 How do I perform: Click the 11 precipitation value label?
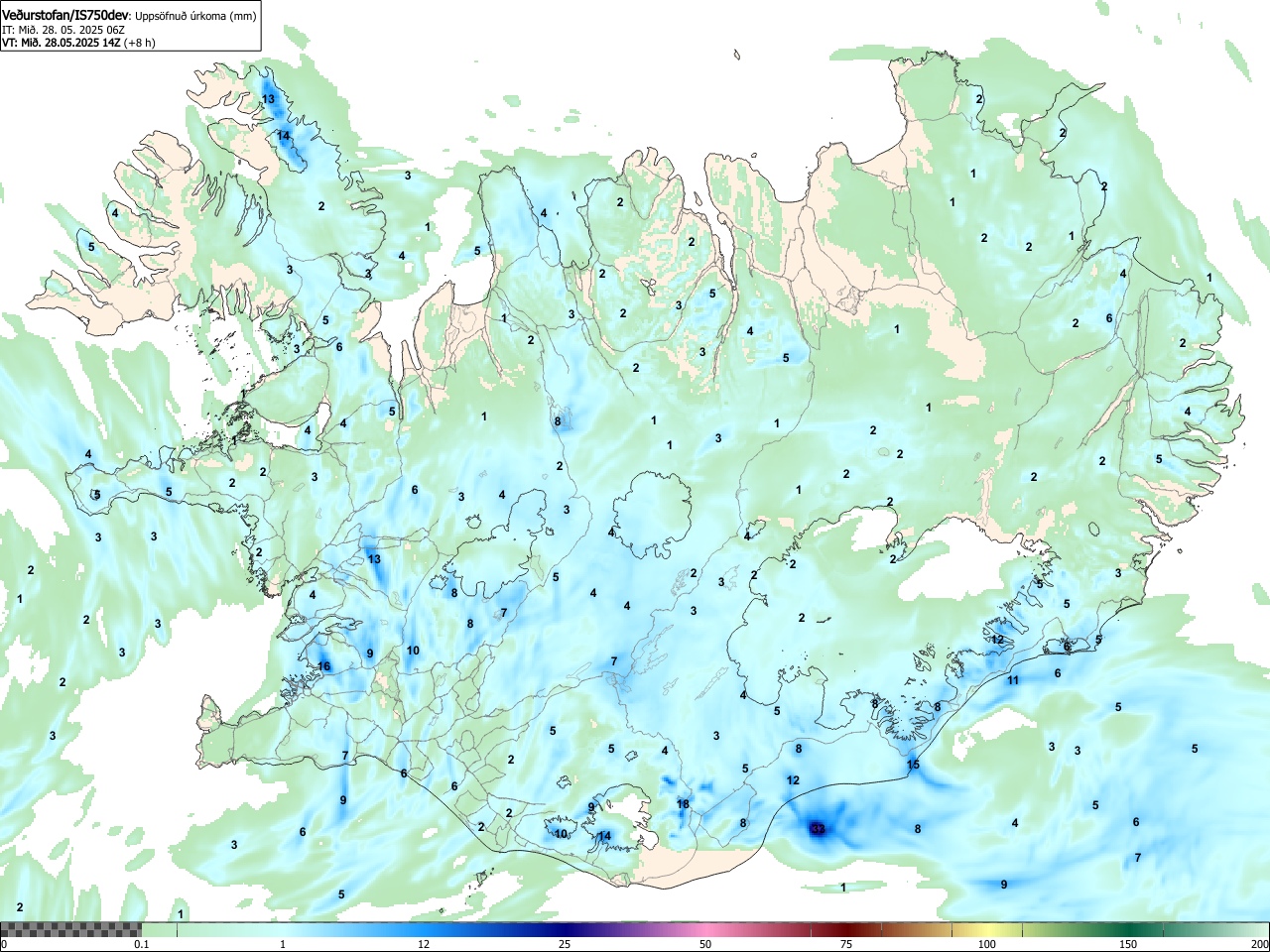(1013, 680)
